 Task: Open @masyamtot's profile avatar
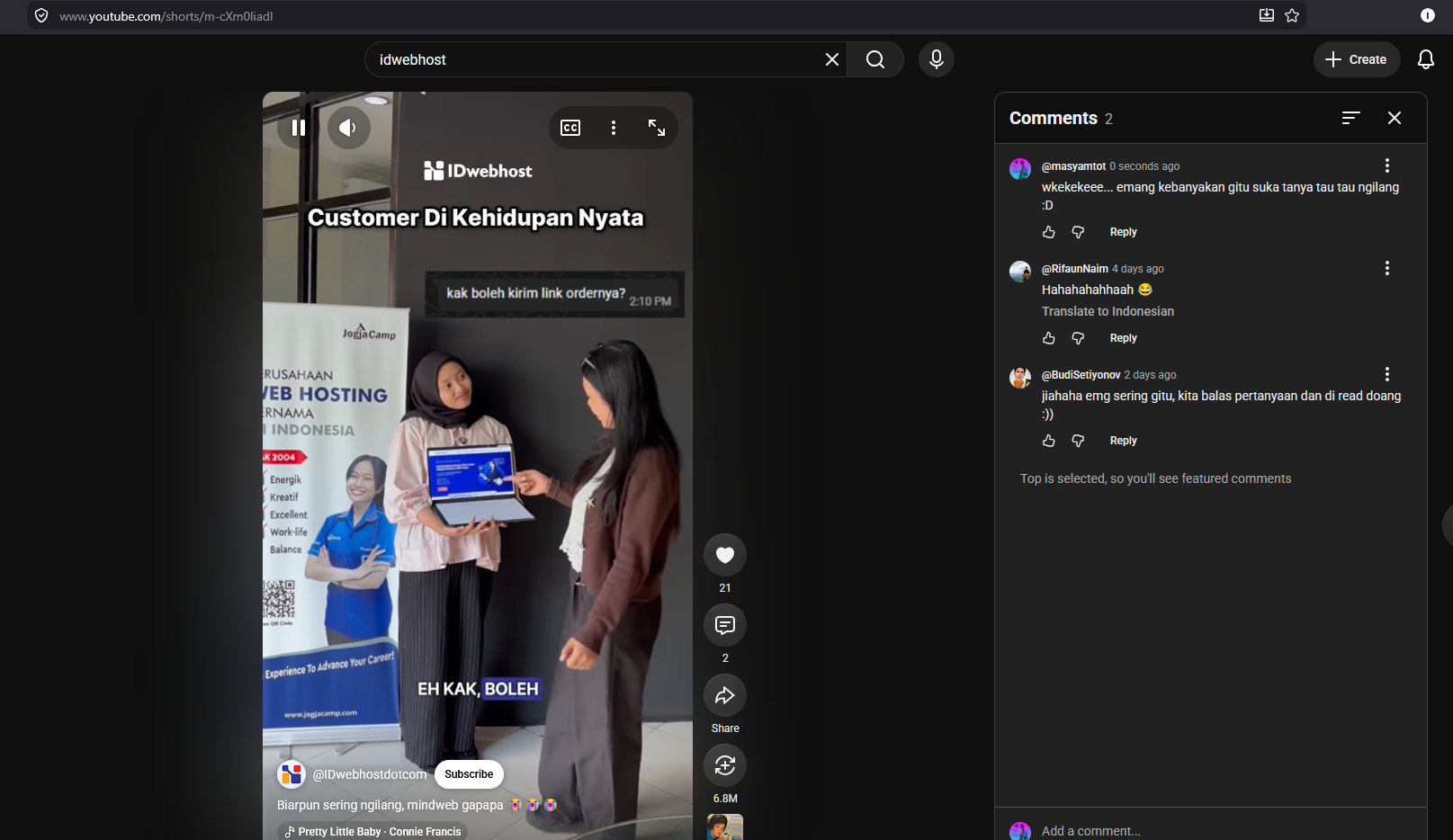1020,169
